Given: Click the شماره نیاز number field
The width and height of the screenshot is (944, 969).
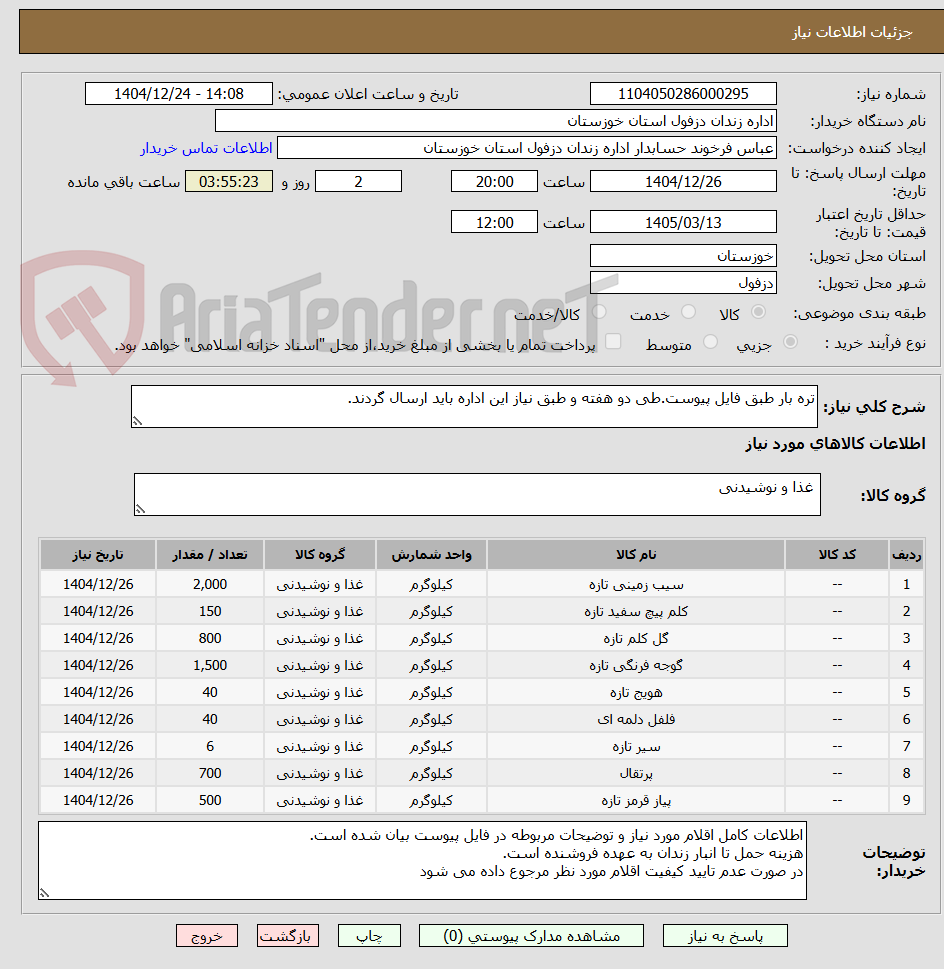Looking at the screenshot, I should click(683, 94).
